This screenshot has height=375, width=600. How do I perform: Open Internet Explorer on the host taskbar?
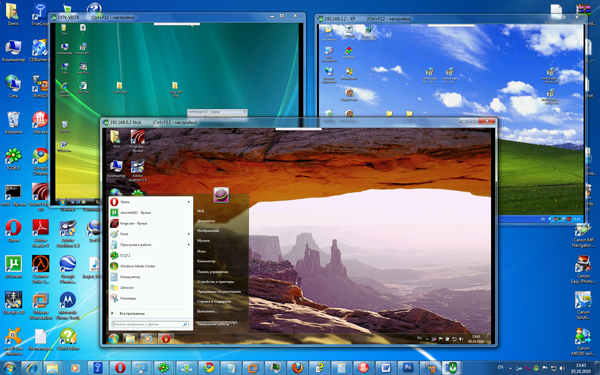click(31, 368)
